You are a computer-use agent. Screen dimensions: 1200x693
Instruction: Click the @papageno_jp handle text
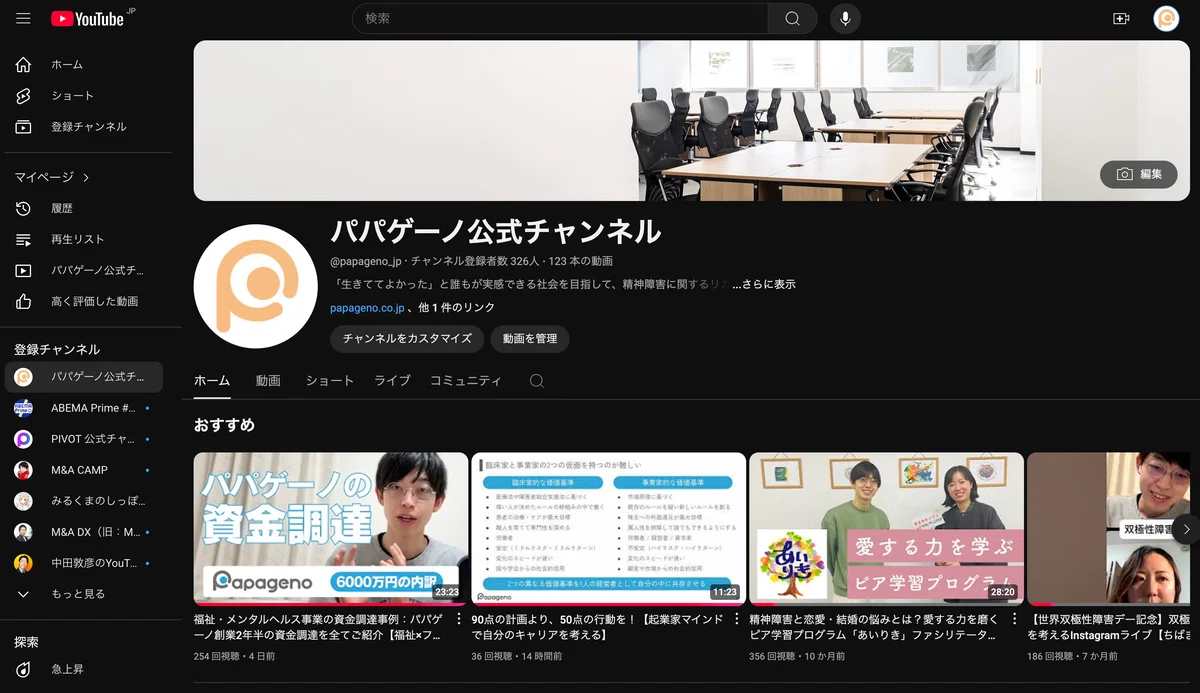coord(366,261)
